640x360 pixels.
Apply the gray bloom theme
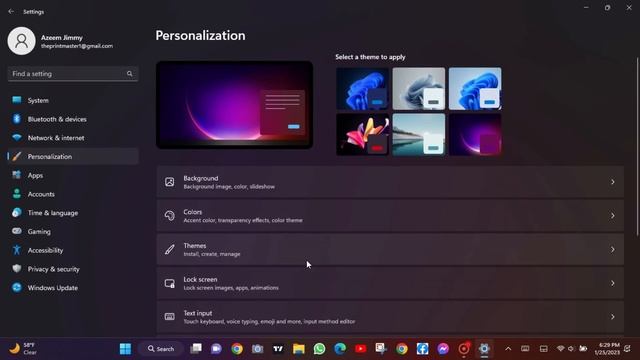419,89
